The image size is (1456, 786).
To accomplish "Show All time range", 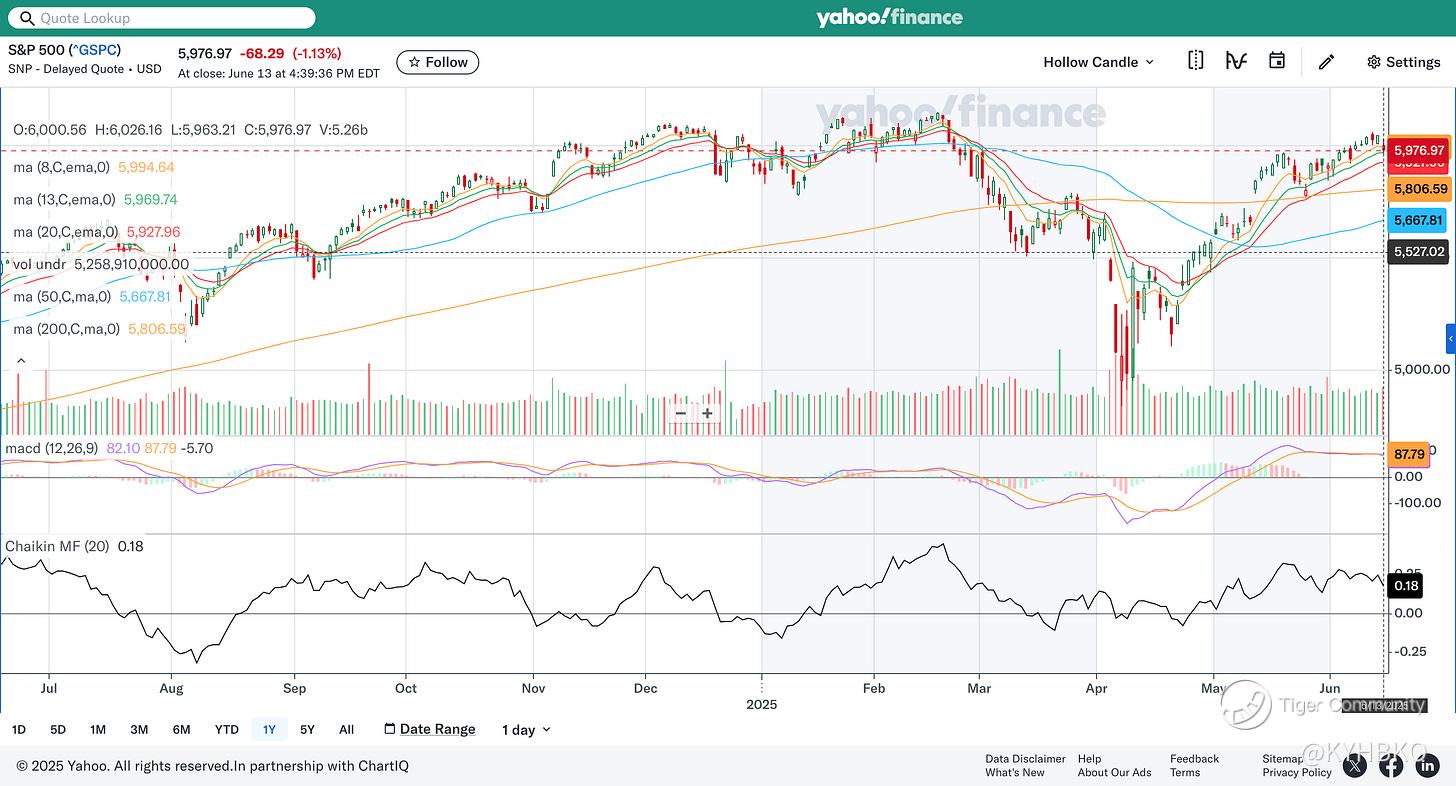I will tap(346, 729).
